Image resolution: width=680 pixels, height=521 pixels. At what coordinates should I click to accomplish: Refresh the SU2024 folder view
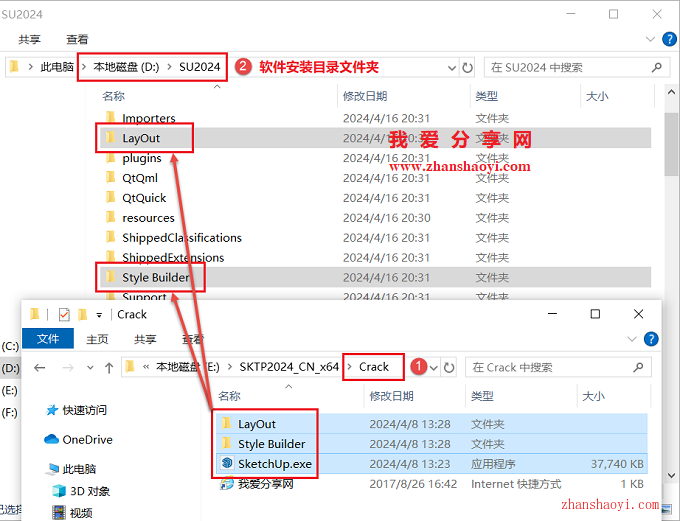(x=467, y=68)
